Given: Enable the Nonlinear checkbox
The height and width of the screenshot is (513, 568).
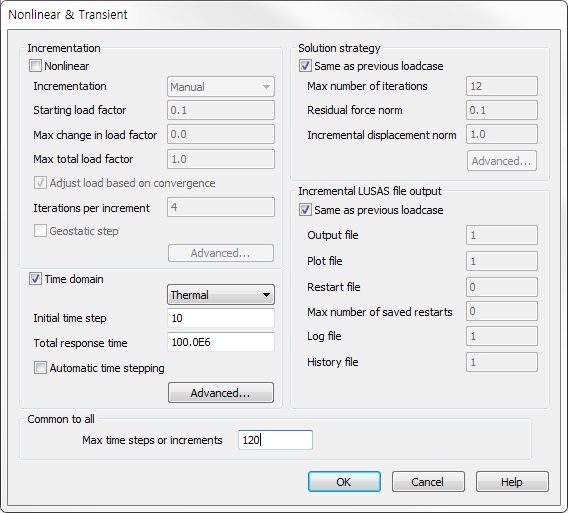Looking at the screenshot, I should (x=35, y=66).
